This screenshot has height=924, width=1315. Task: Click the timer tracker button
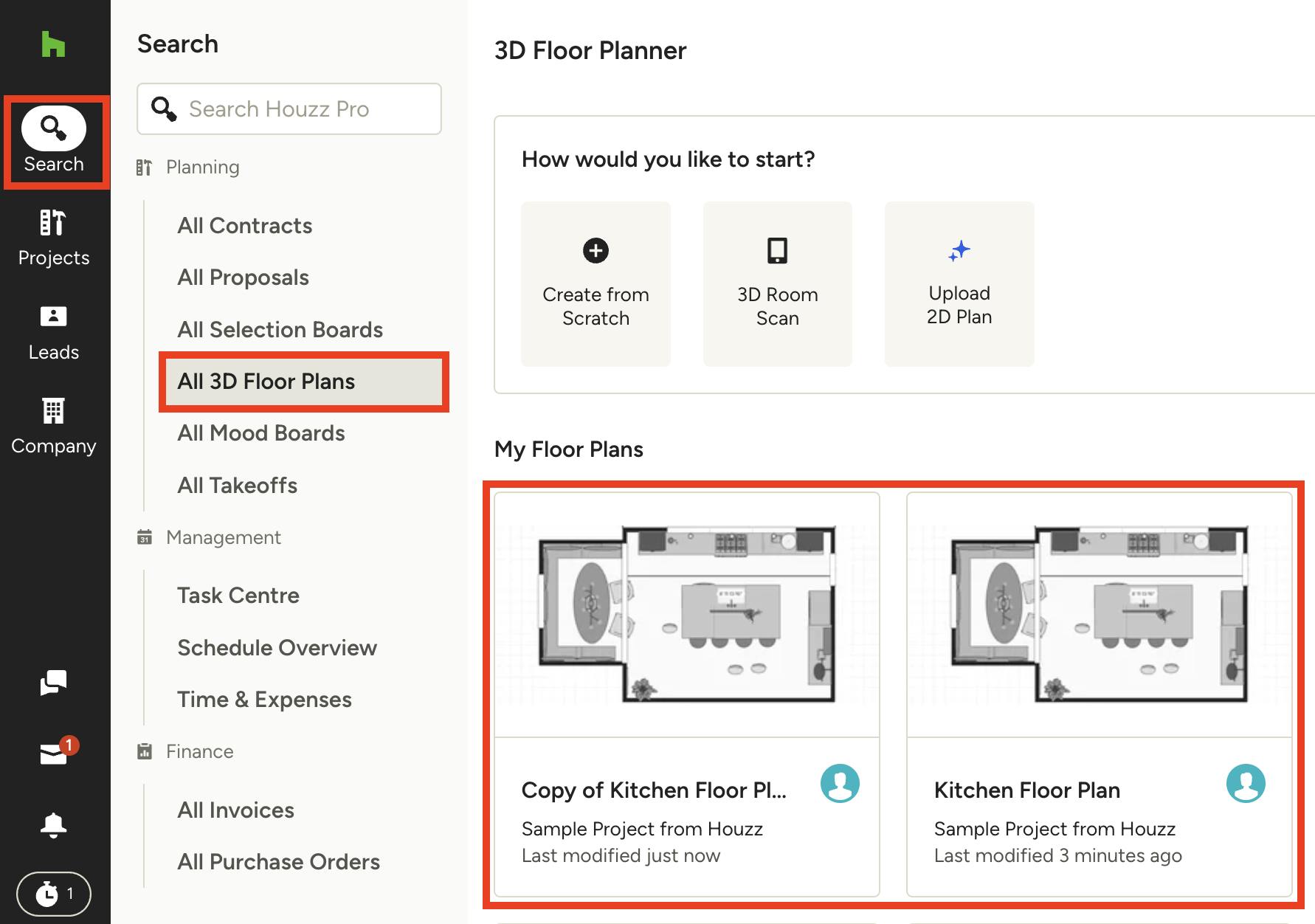[54, 894]
